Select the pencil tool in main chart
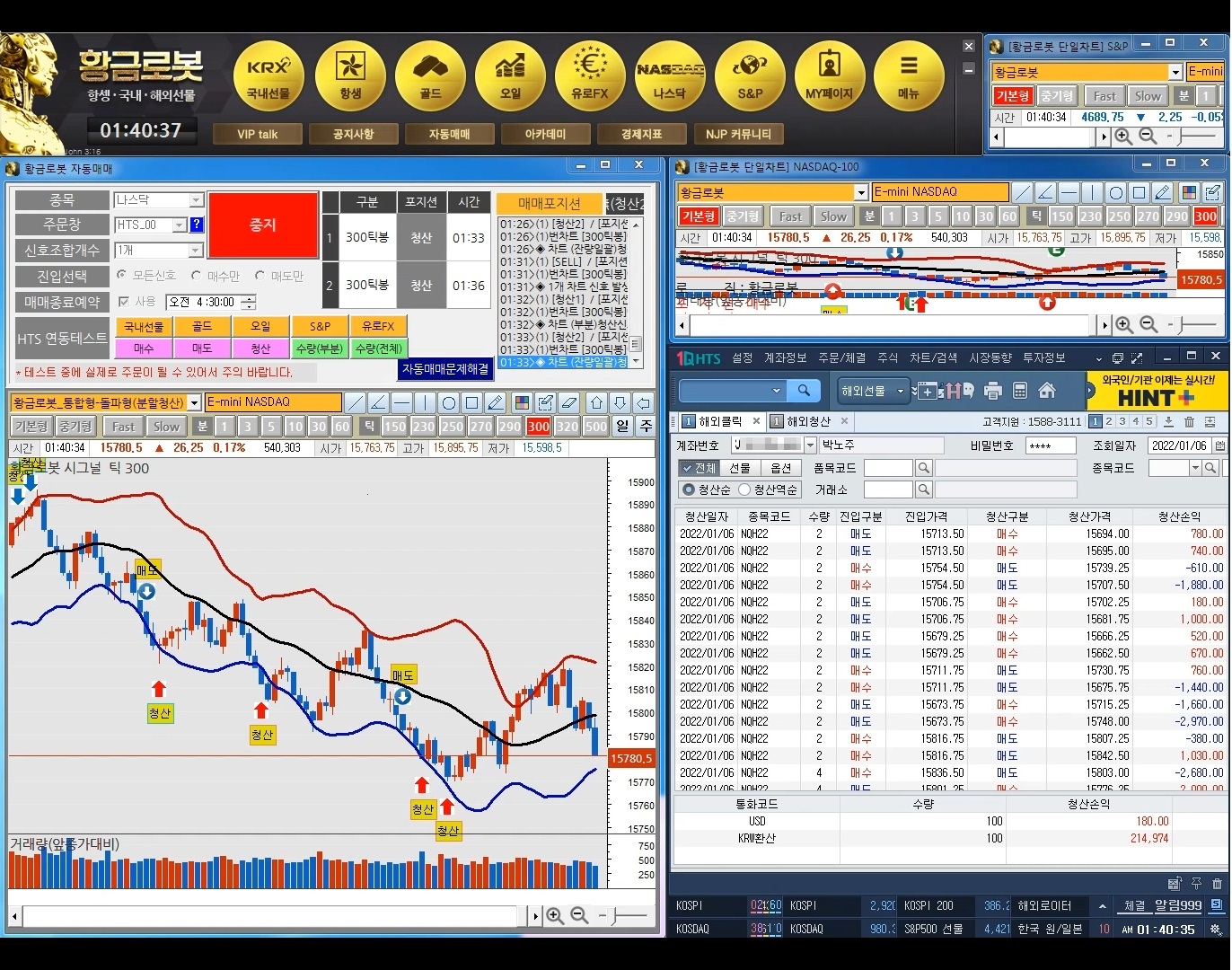1232x970 pixels. point(496,402)
